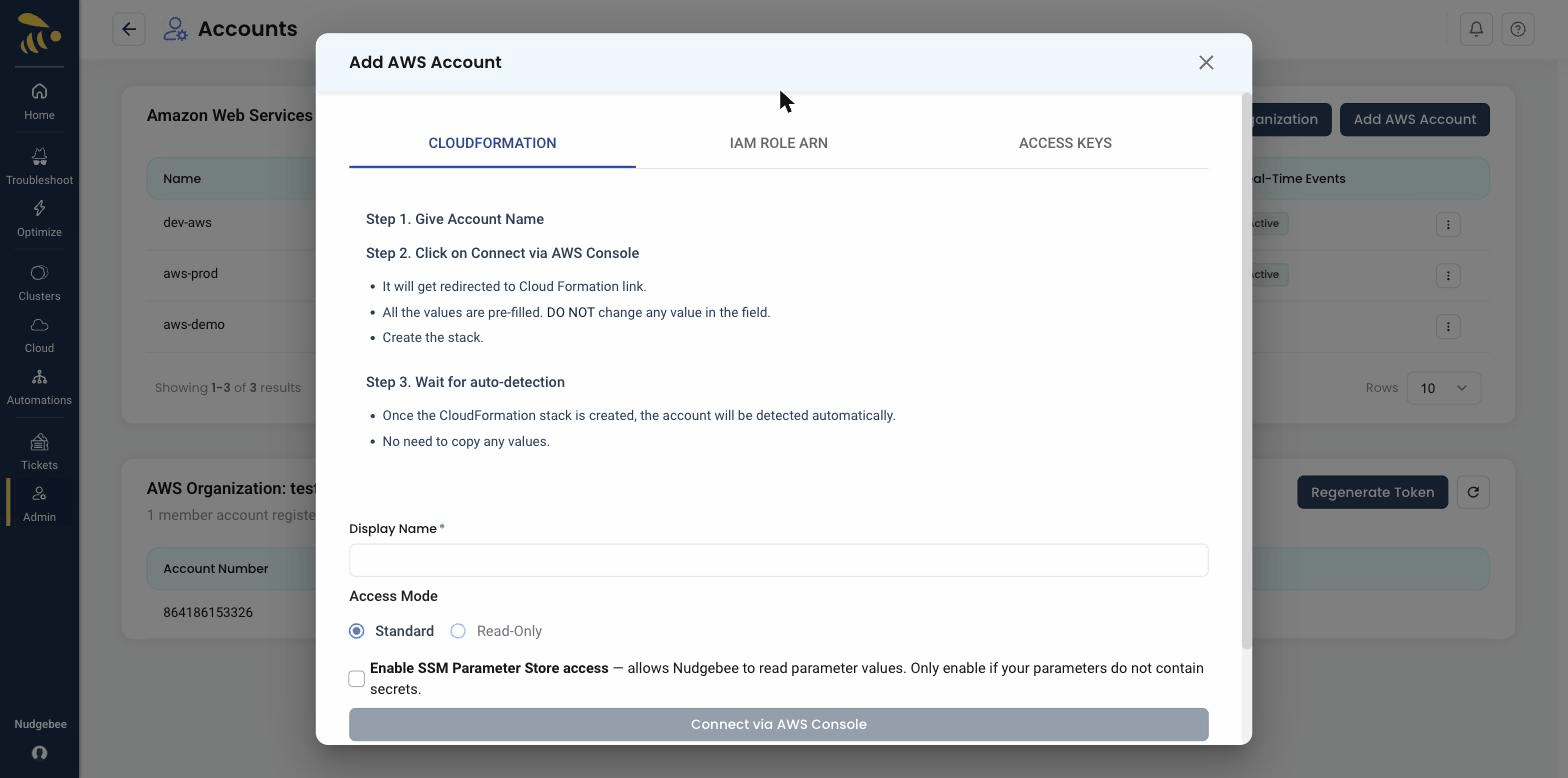Click the Add AWS Account button
Image resolution: width=1568 pixels, height=778 pixels.
[1415, 119]
